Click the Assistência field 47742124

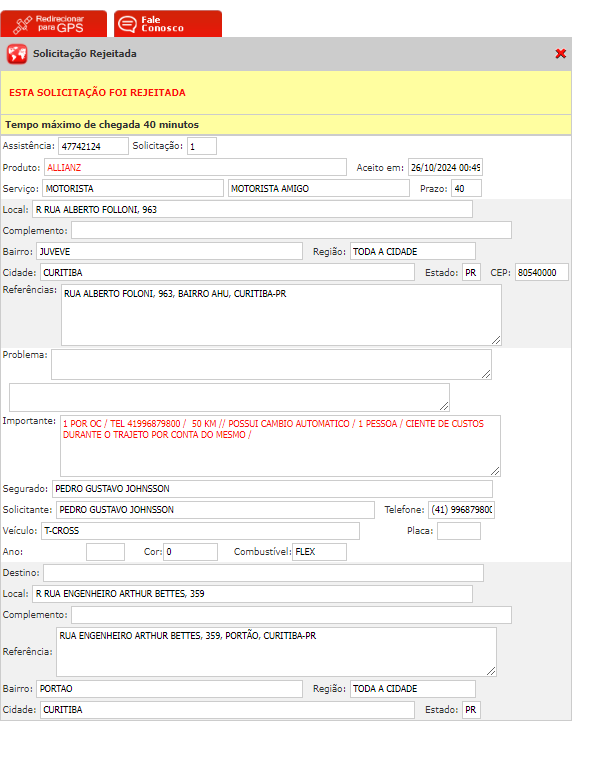(93, 146)
